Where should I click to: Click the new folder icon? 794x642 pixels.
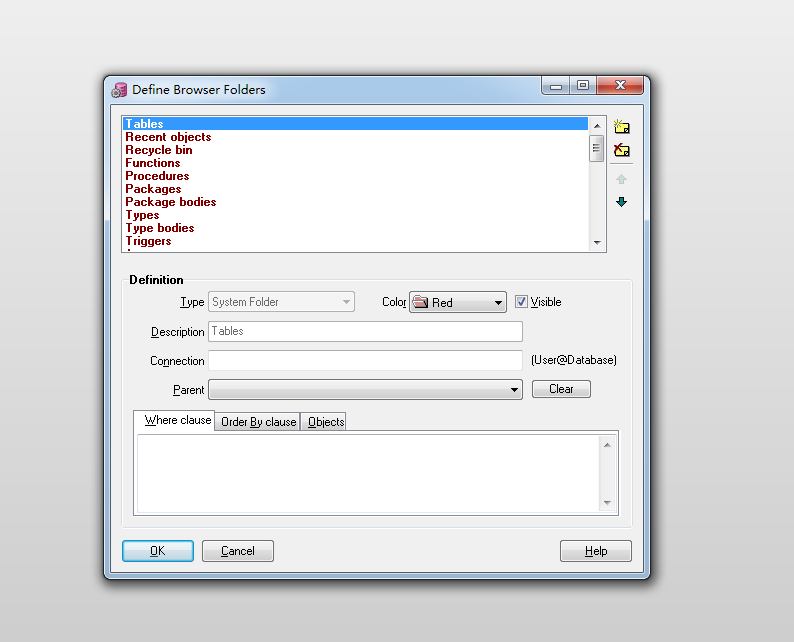621,127
